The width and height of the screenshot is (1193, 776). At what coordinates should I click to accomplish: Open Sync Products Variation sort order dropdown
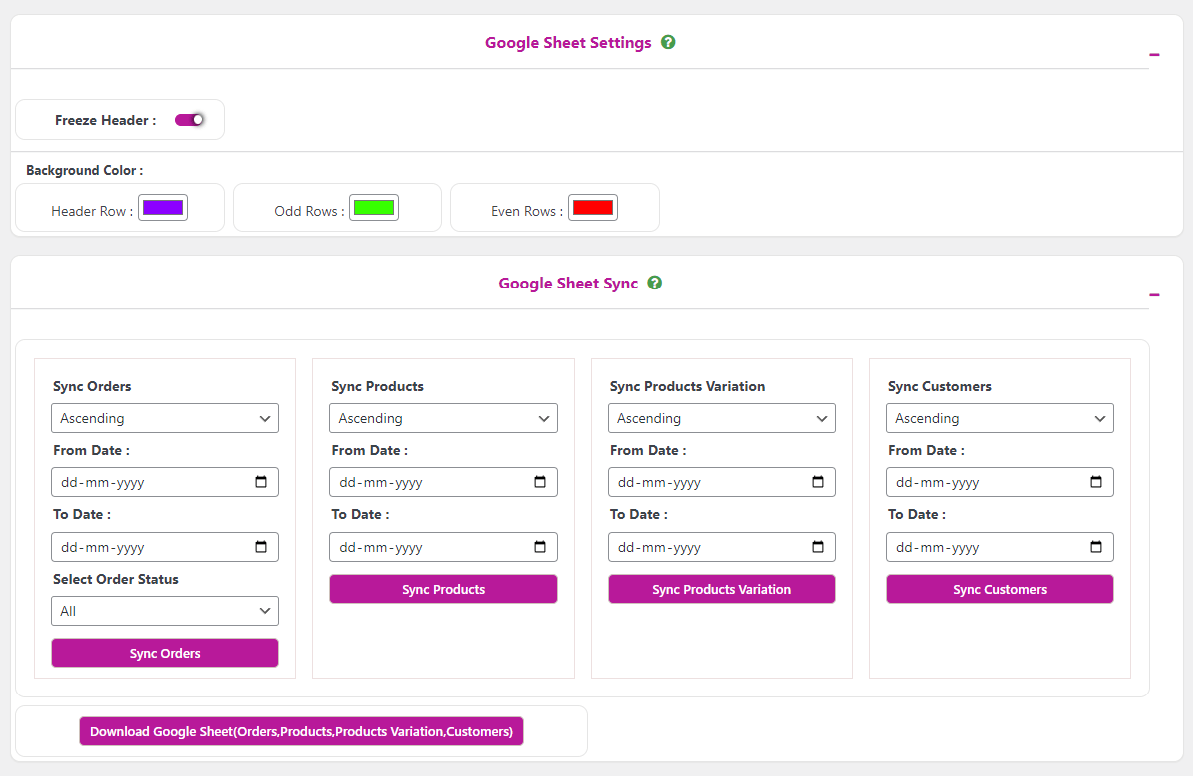pyautogui.click(x=722, y=418)
